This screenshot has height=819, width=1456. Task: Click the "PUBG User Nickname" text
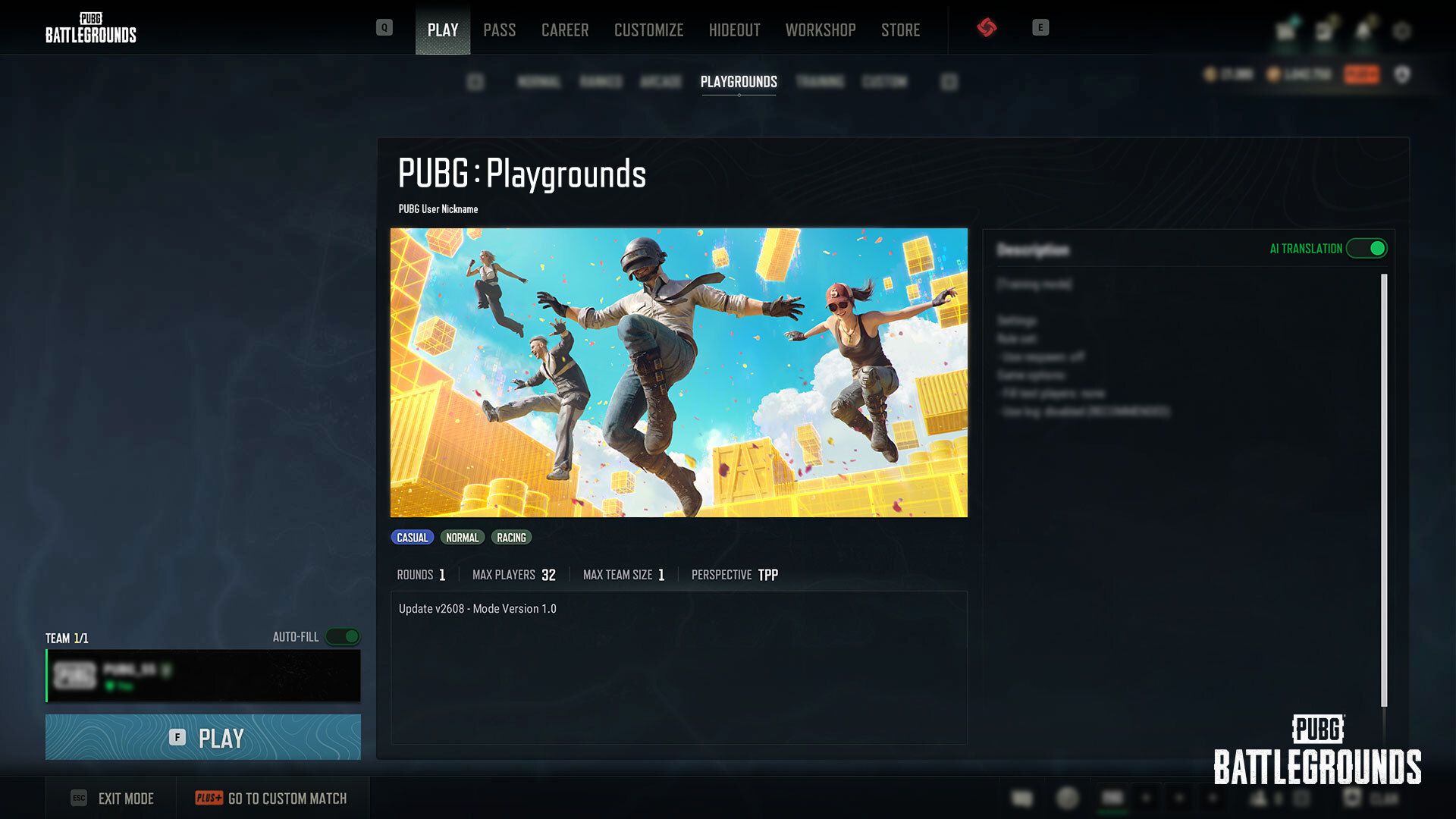tap(438, 209)
